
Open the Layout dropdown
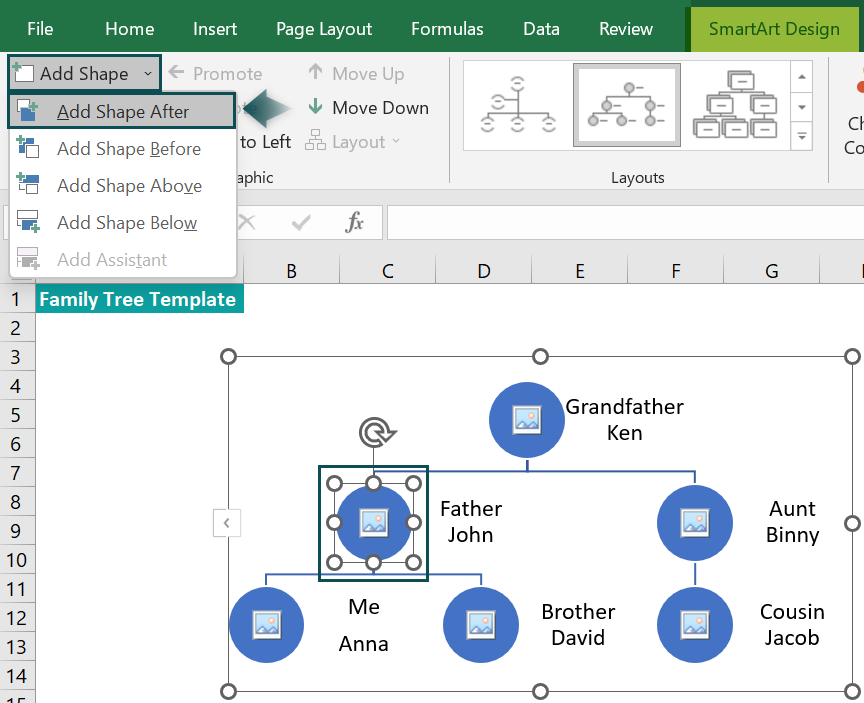353,142
